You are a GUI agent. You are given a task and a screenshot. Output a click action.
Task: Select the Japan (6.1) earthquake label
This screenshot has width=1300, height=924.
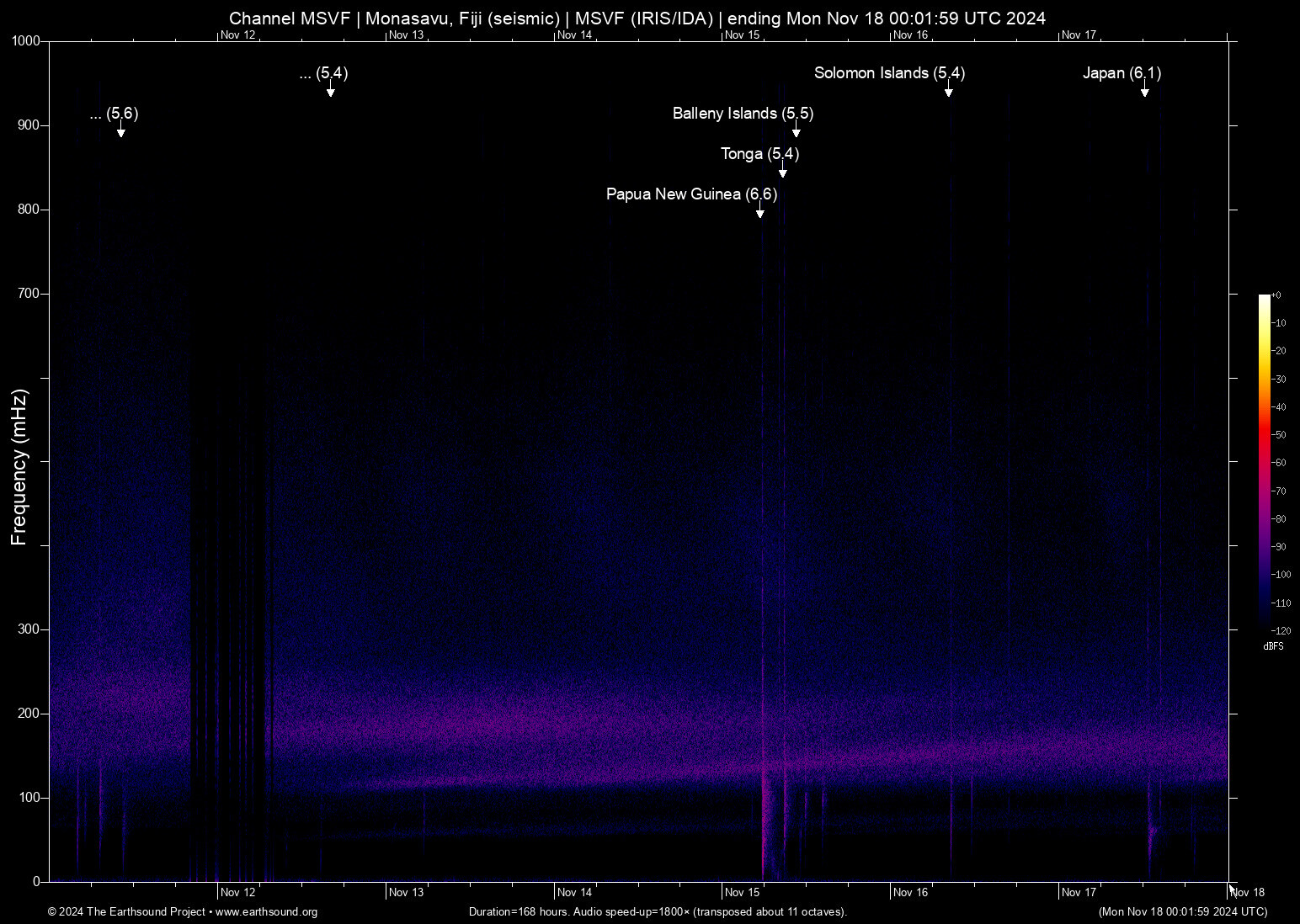[x=1122, y=73]
